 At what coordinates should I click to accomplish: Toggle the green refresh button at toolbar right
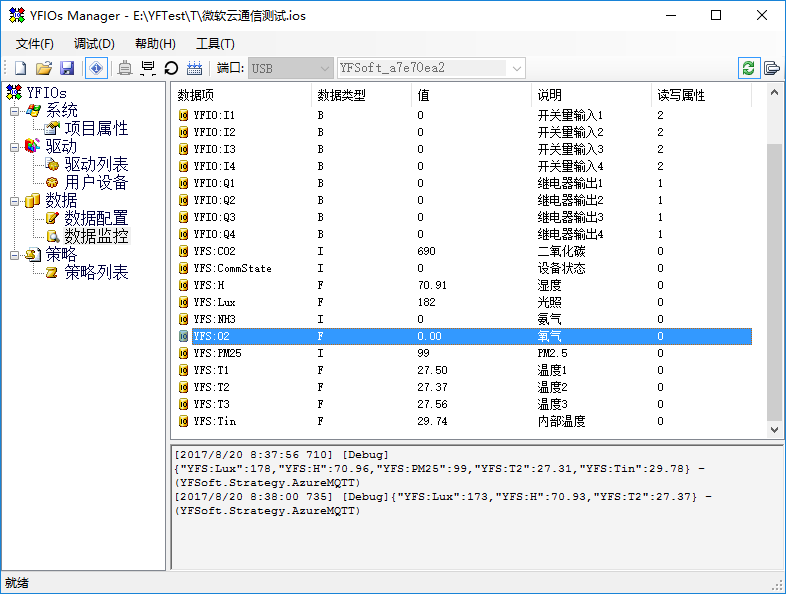point(748,68)
